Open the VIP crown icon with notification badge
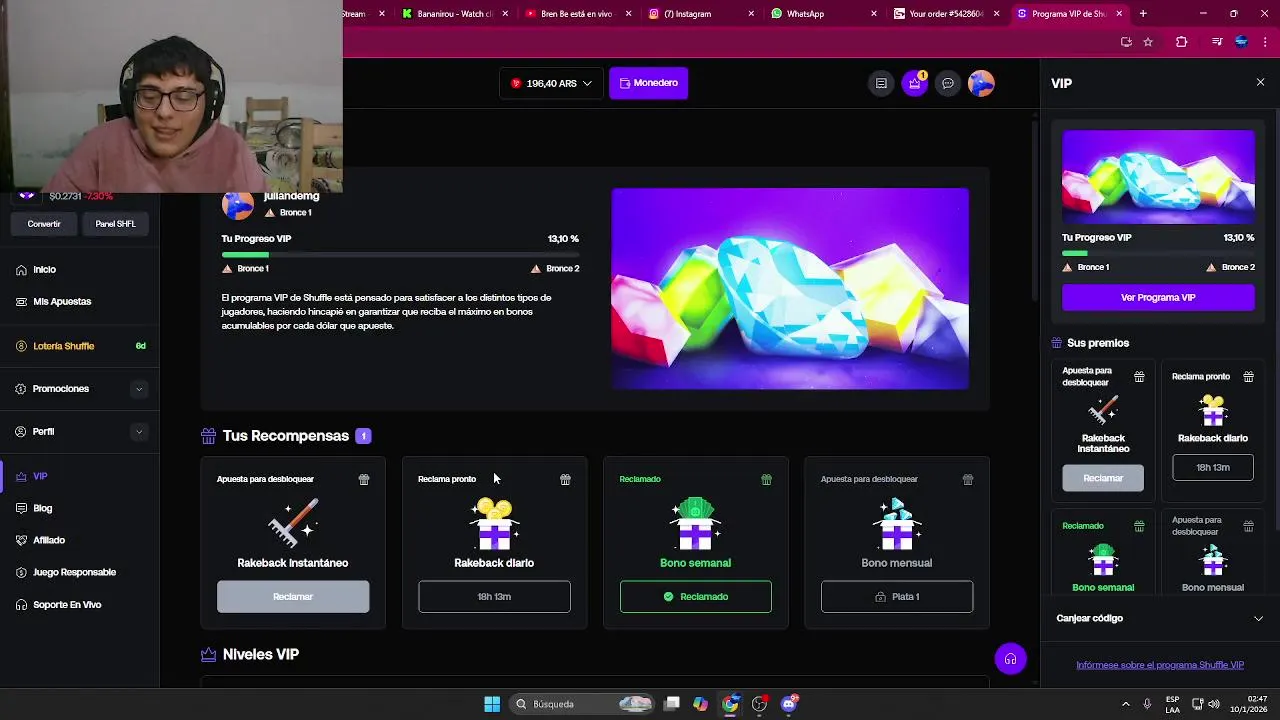1280x720 pixels. pos(915,83)
